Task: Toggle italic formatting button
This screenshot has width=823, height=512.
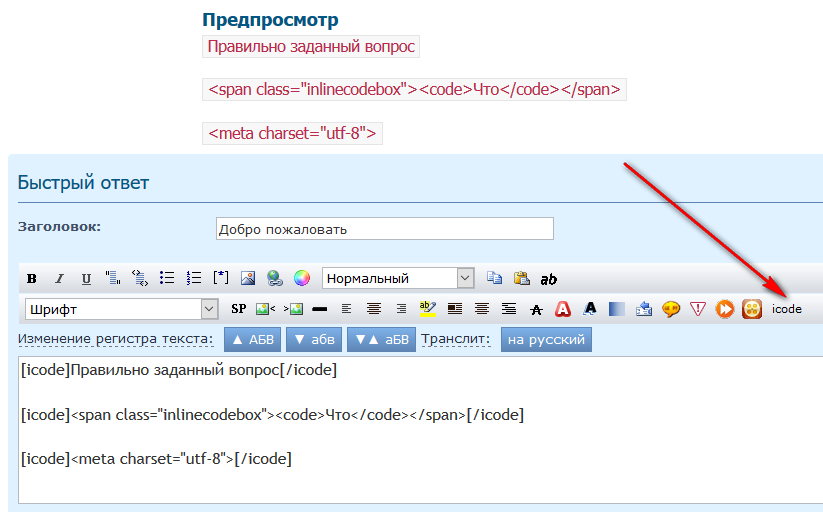Action: pos(59,278)
